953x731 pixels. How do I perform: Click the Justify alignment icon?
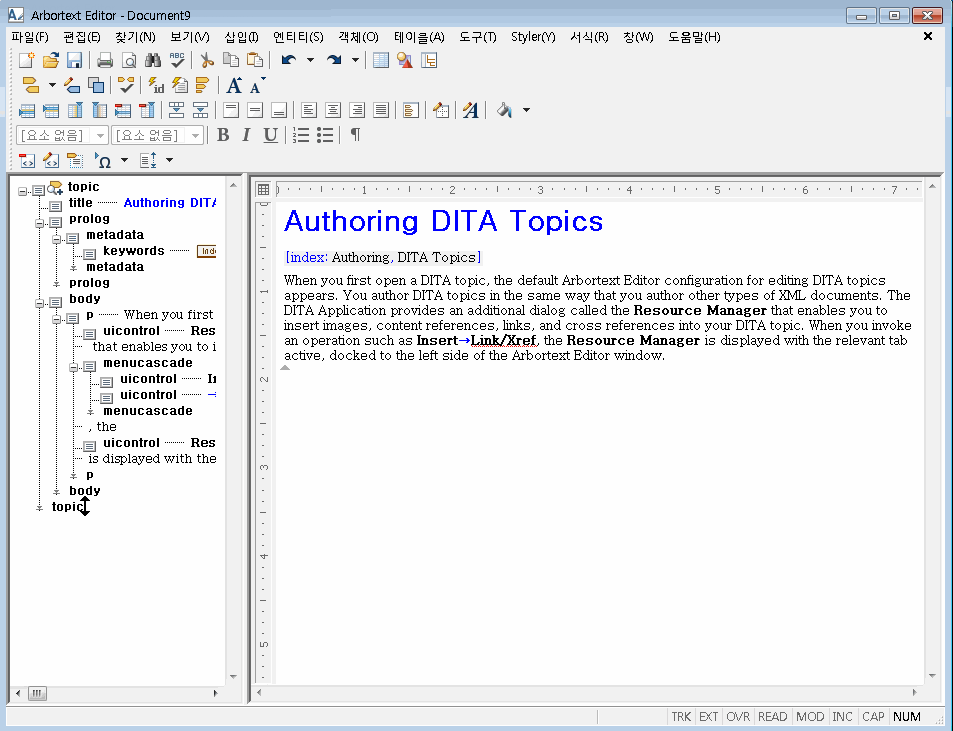pos(381,110)
